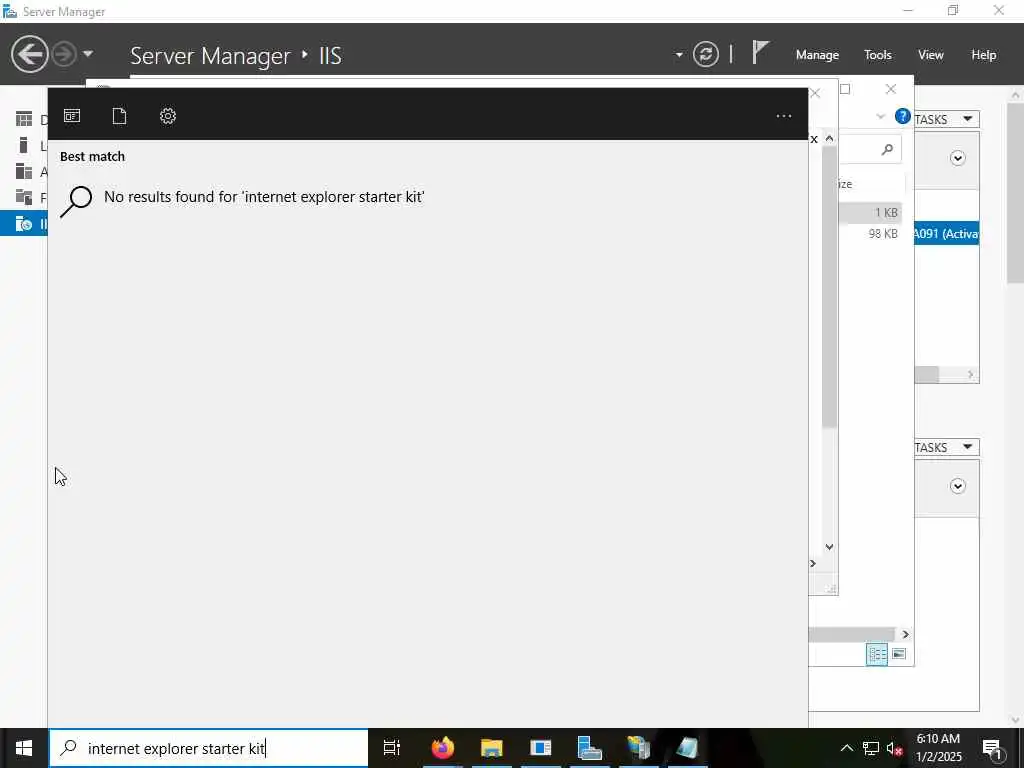Select the Local Server sidebar icon

click(x=24, y=145)
